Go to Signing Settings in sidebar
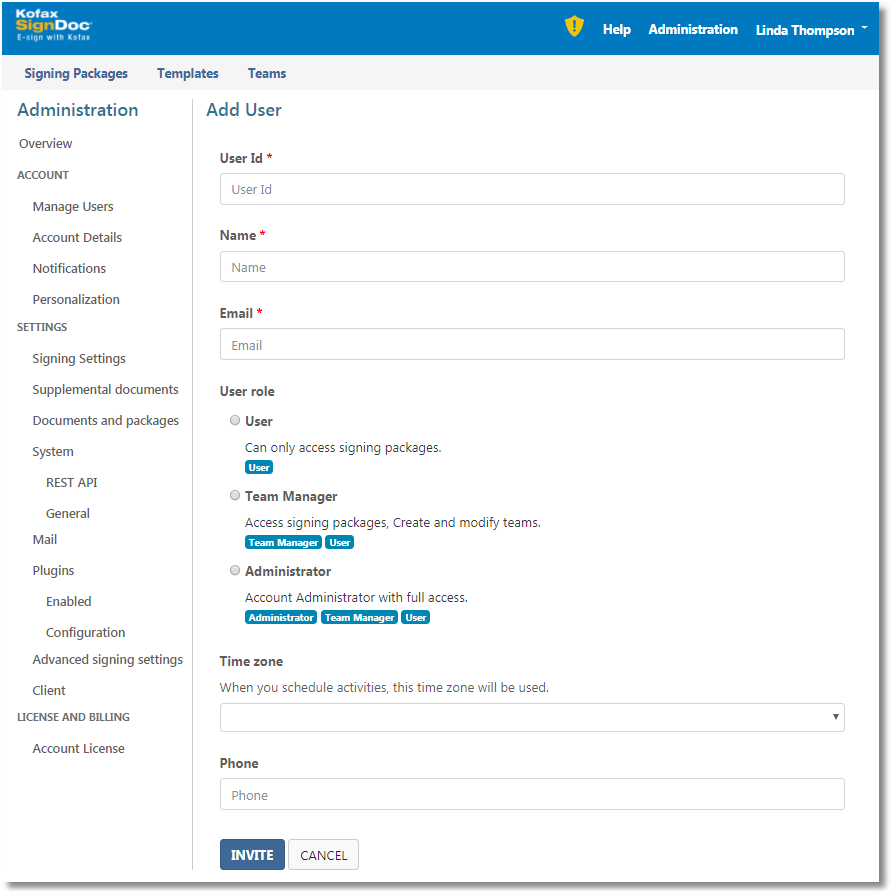The width and height of the screenshot is (893, 895). (x=79, y=358)
